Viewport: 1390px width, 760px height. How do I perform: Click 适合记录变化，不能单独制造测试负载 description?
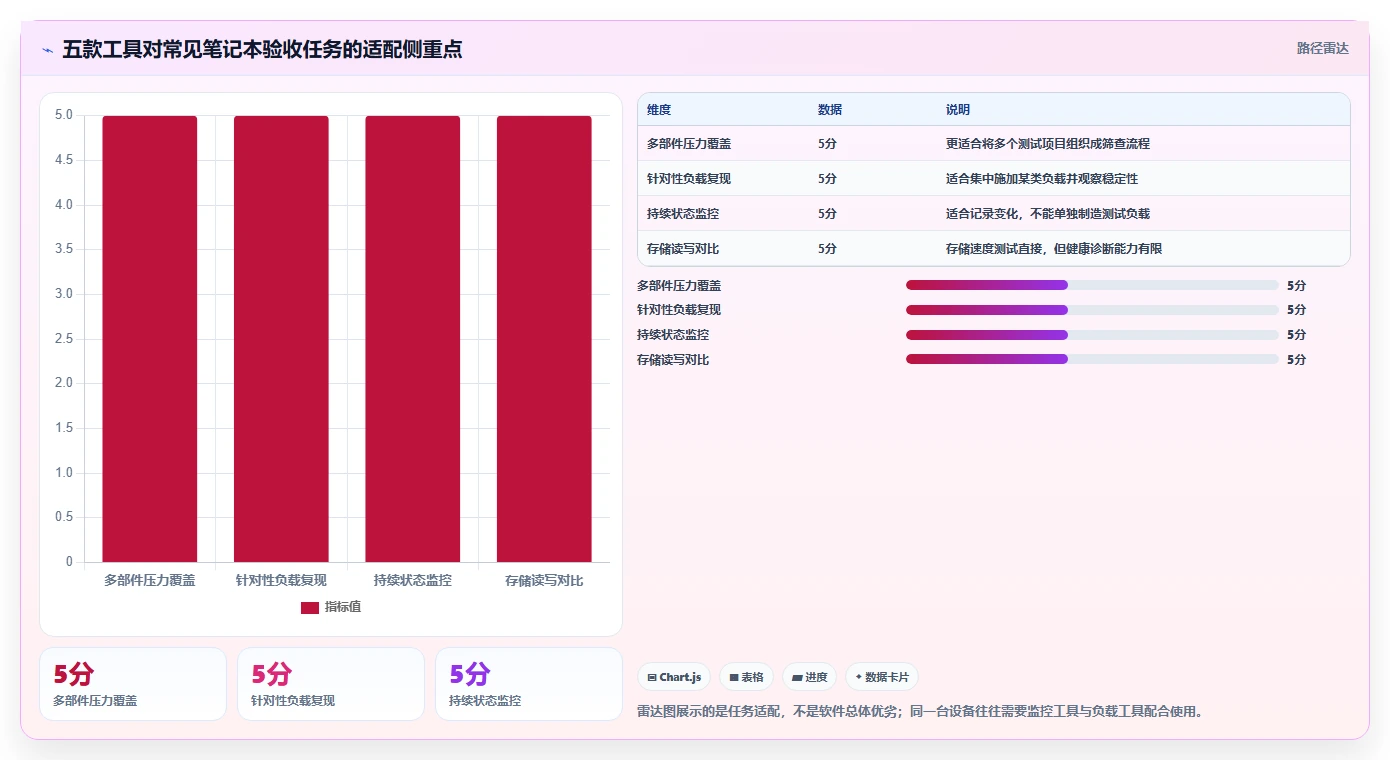[x=1048, y=213]
